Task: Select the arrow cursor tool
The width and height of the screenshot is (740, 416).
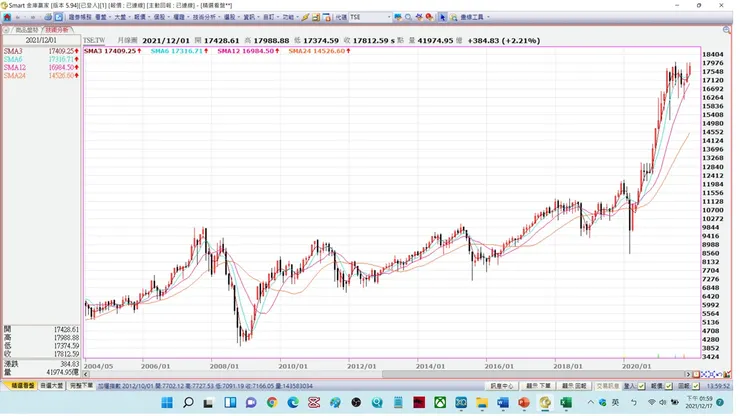Action: 443,17
